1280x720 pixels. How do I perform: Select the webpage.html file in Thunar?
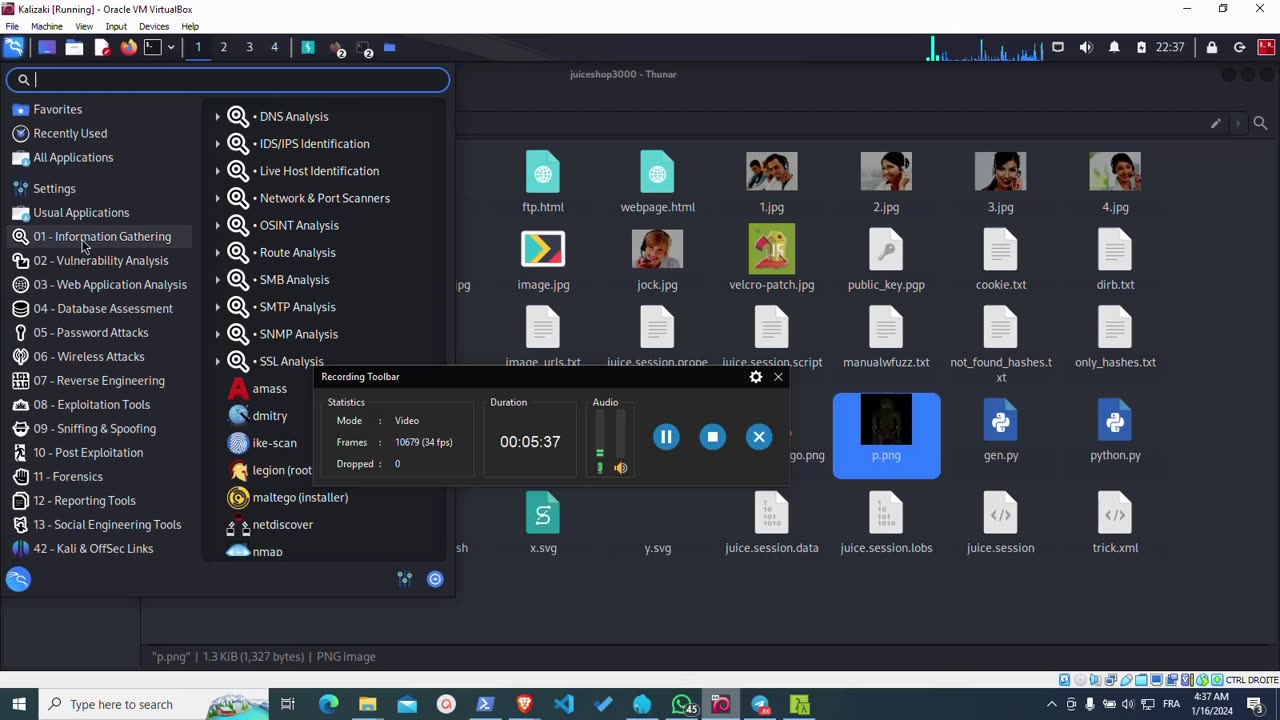click(x=657, y=181)
